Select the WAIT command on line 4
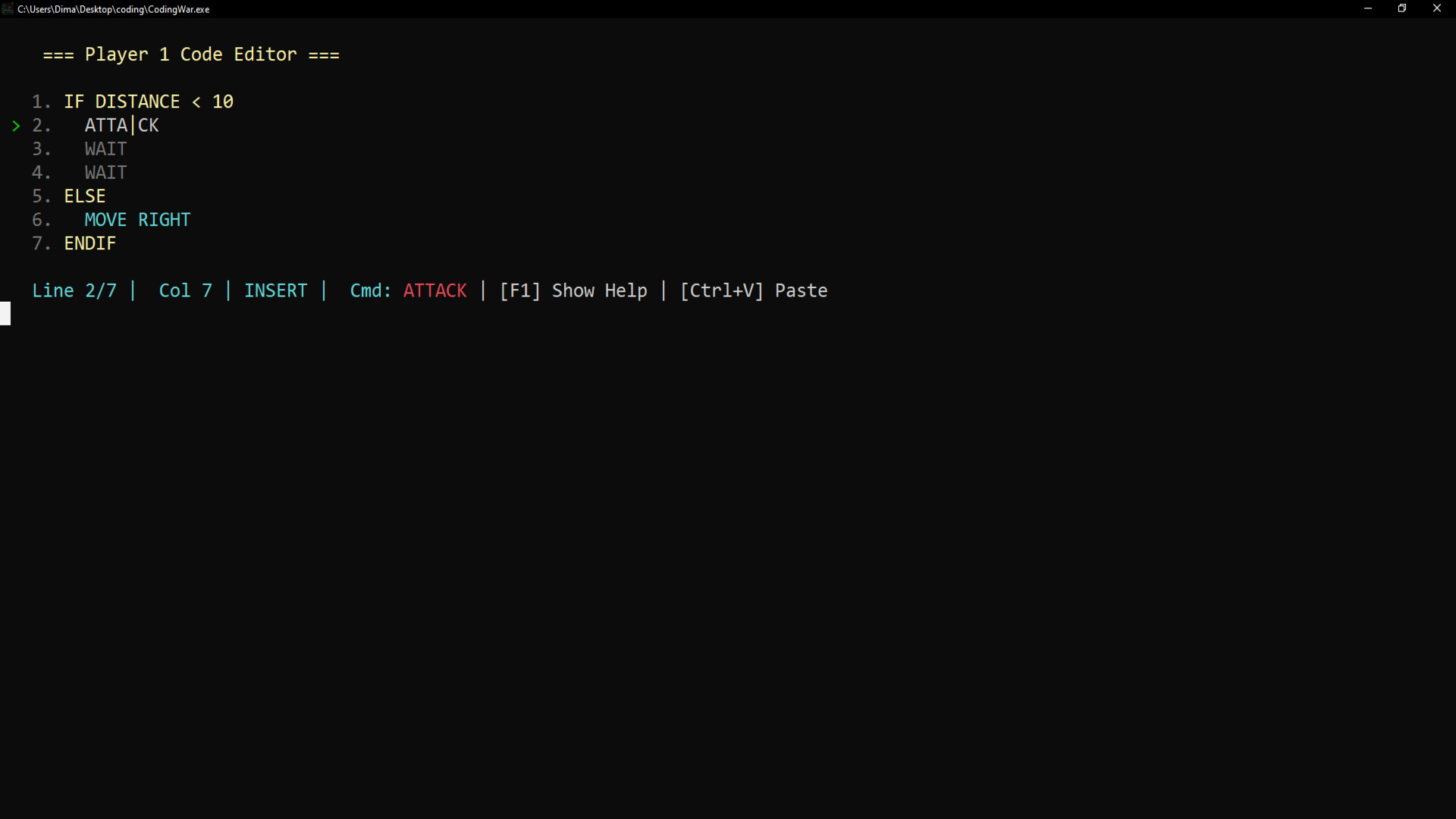The image size is (1456, 819). tap(105, 172)
